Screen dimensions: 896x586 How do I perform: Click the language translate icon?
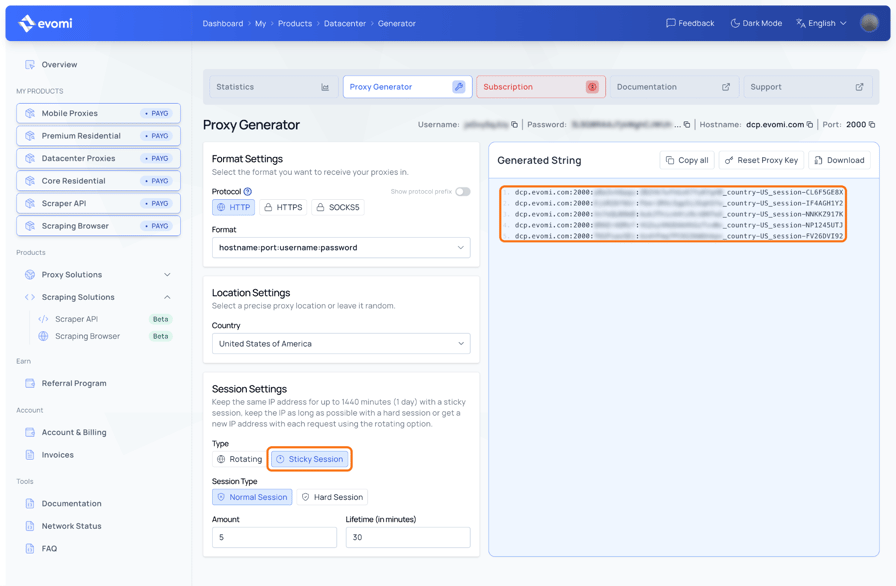(x=801, y=23)
